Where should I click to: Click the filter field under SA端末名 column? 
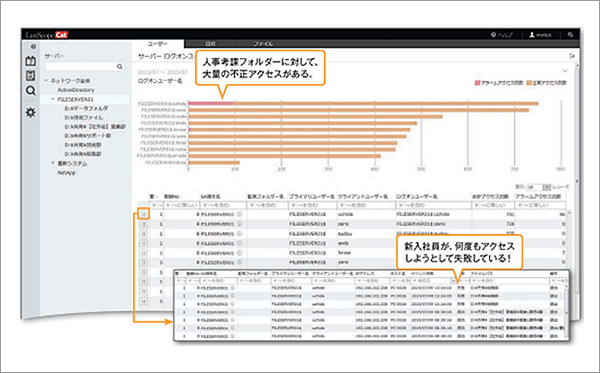[x=223, y=205]
